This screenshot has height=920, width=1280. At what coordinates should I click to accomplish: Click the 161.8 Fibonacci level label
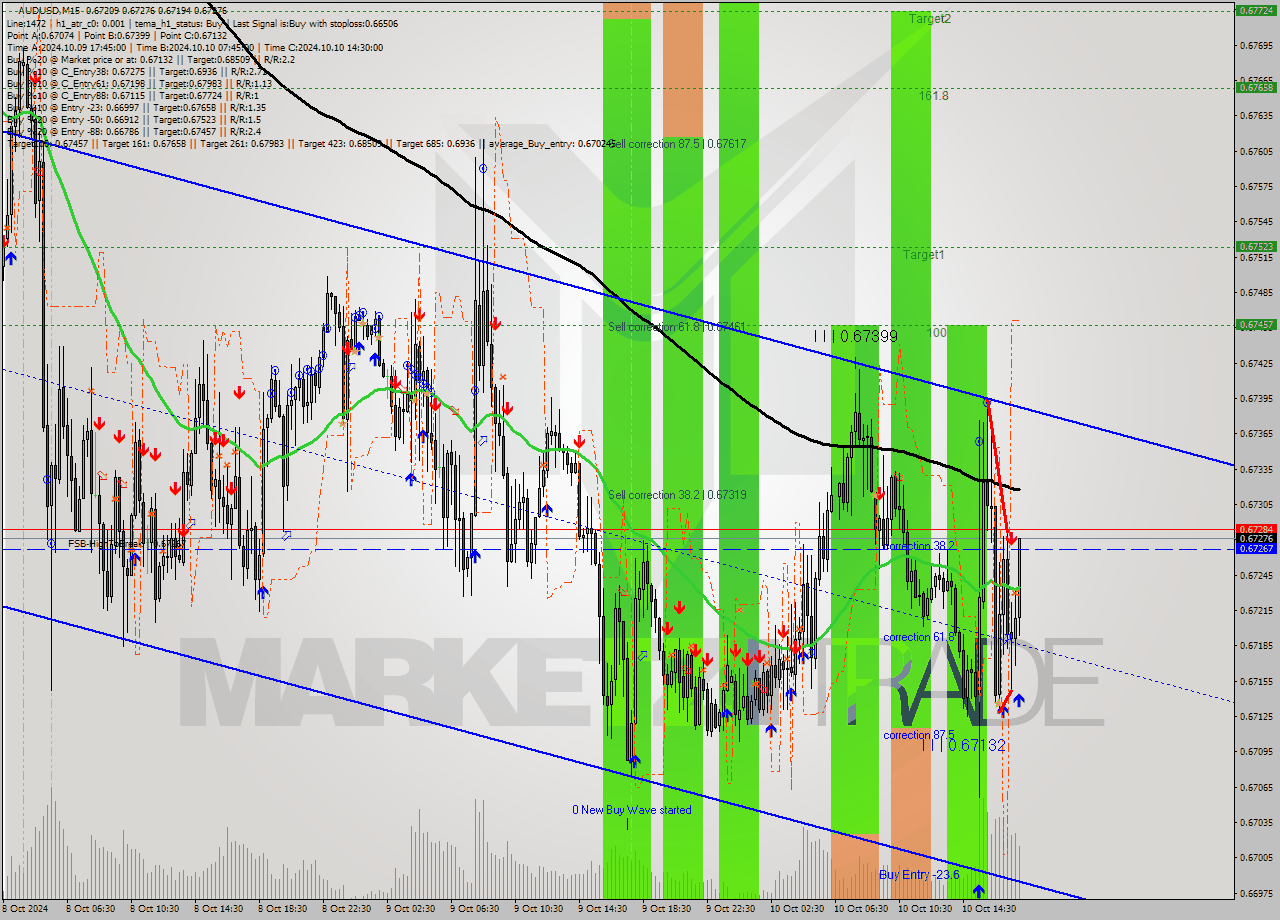934,96
